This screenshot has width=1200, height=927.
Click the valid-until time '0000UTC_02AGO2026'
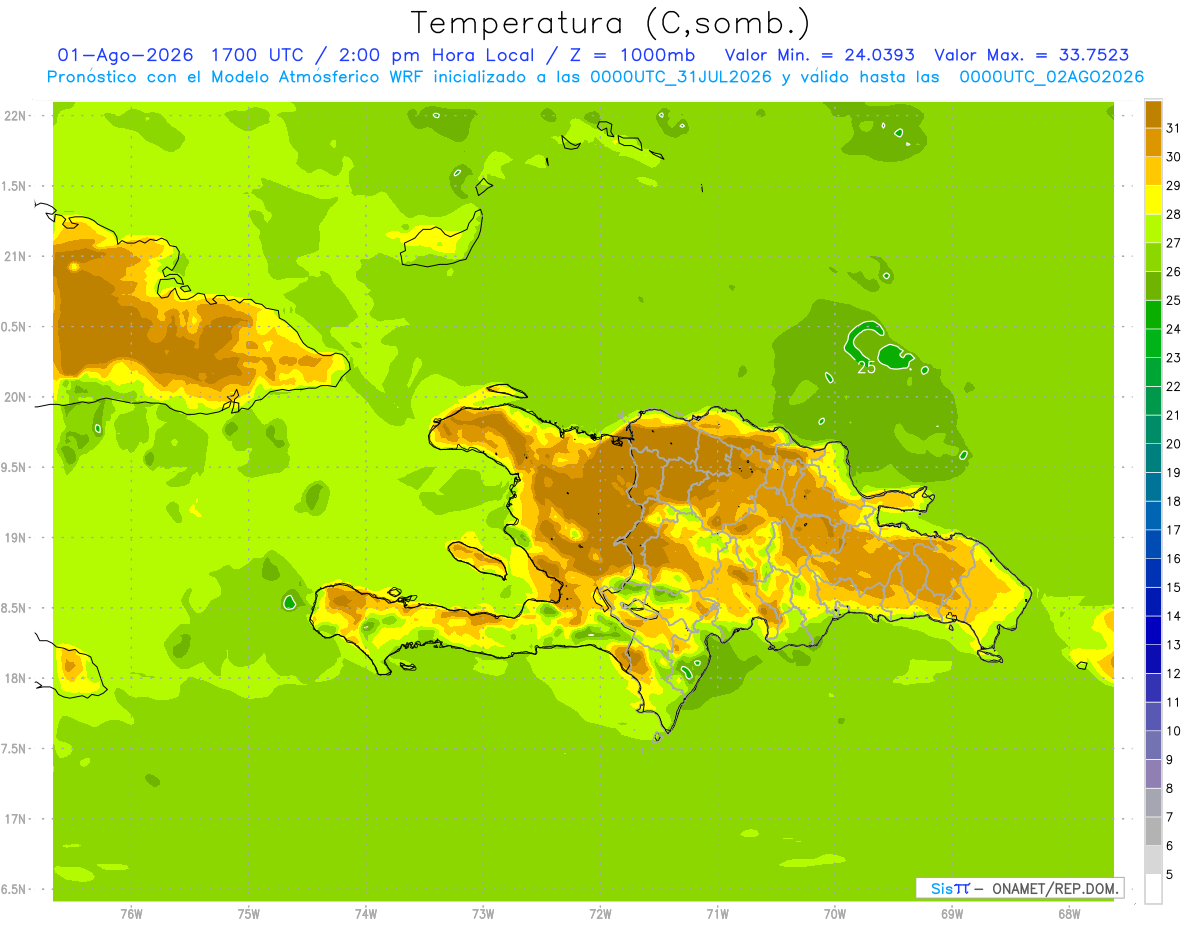tap(1051, 77)
